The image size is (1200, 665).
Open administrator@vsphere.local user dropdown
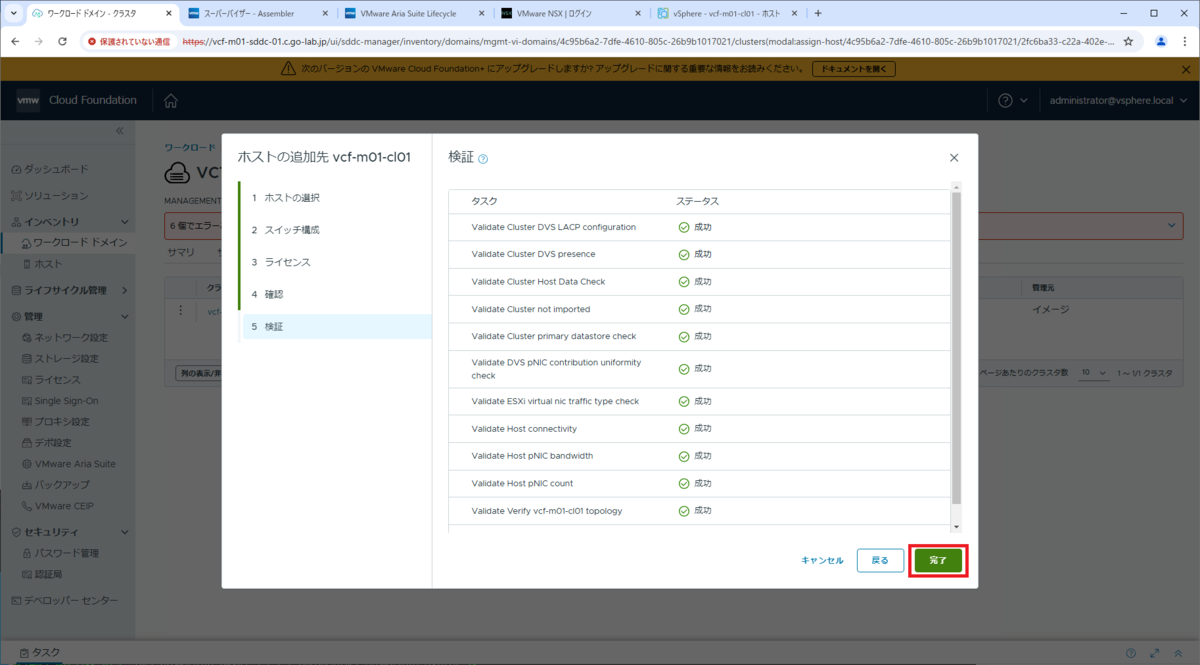point(1118,101)
